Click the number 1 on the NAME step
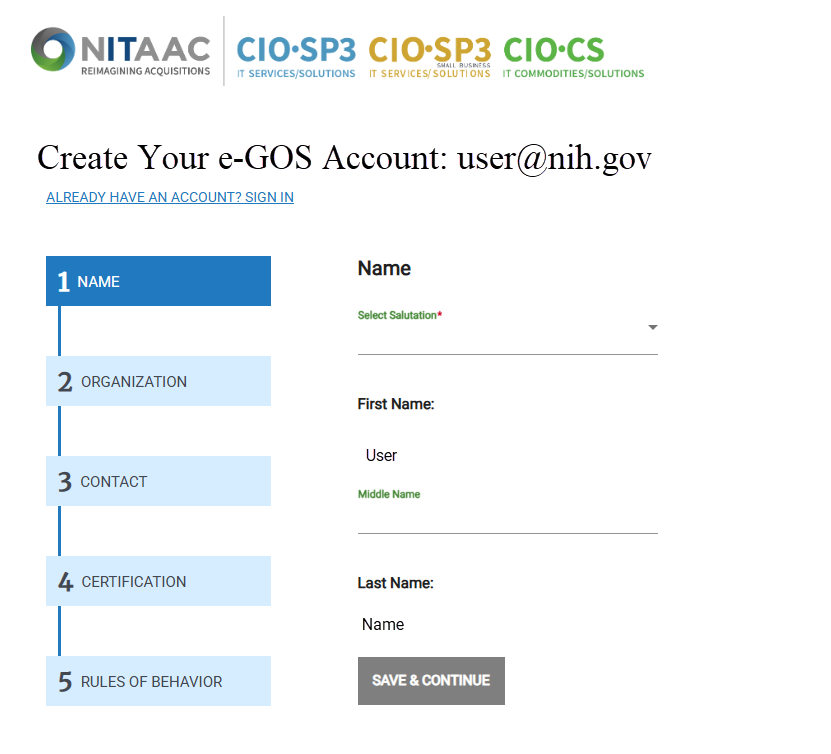The image size is (831, 754). 62,281
